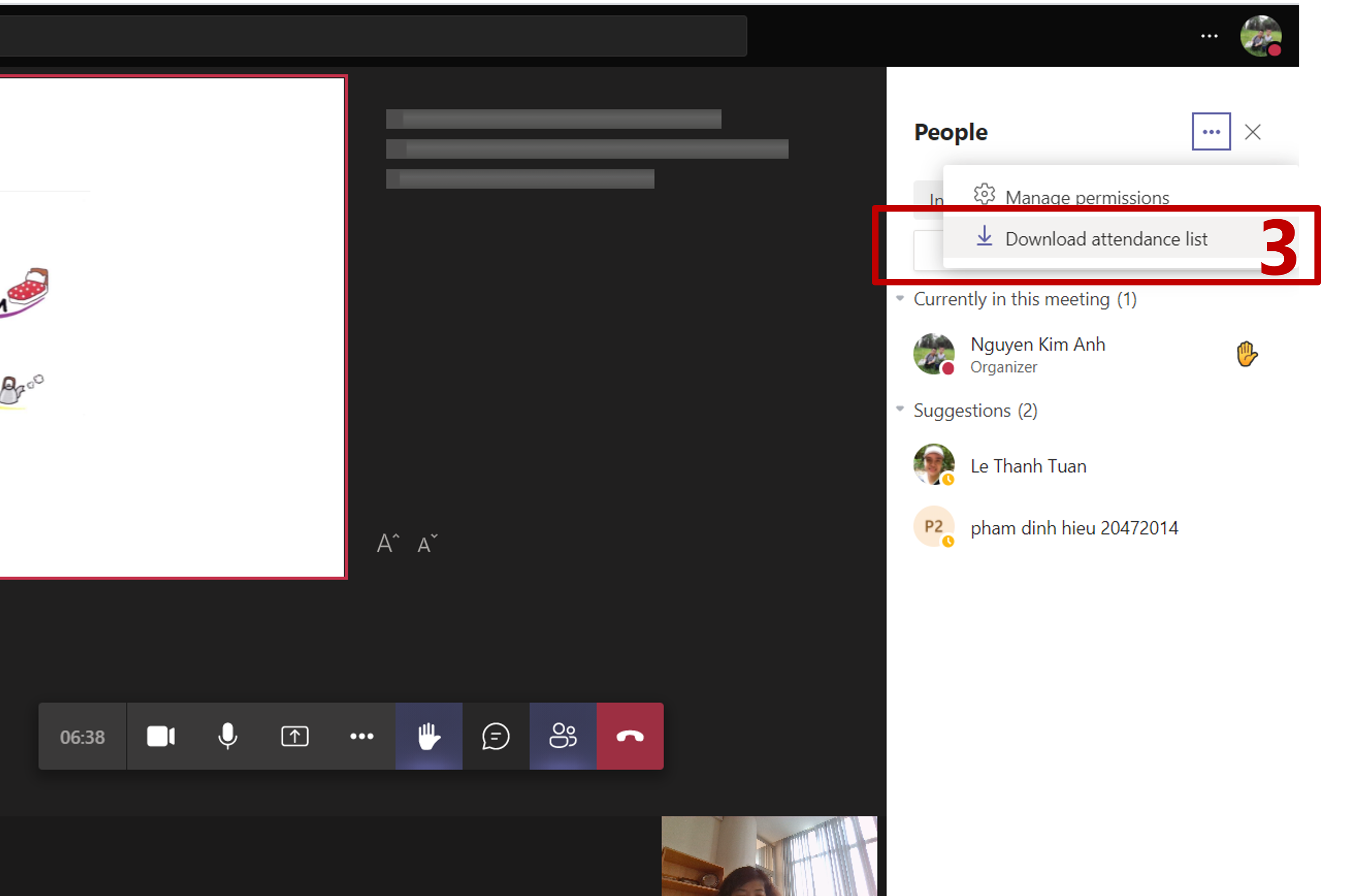Viewport: 1349px width, 896px height.
Task: Click the self-view video thumbnail
Action: (769, 855)
